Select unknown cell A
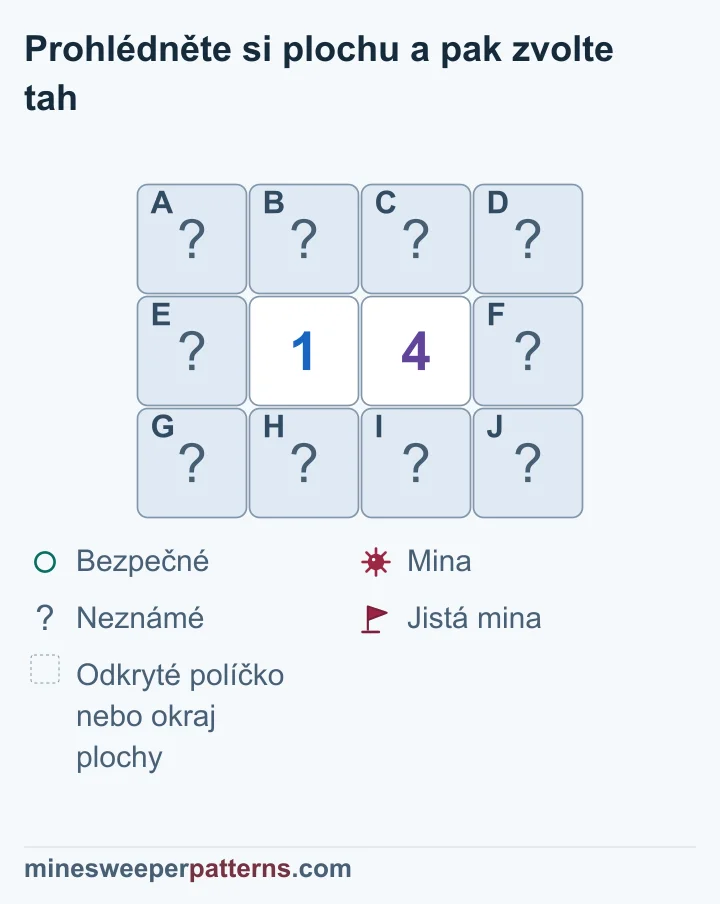This screenshot has height=904, width=720. 192,239
